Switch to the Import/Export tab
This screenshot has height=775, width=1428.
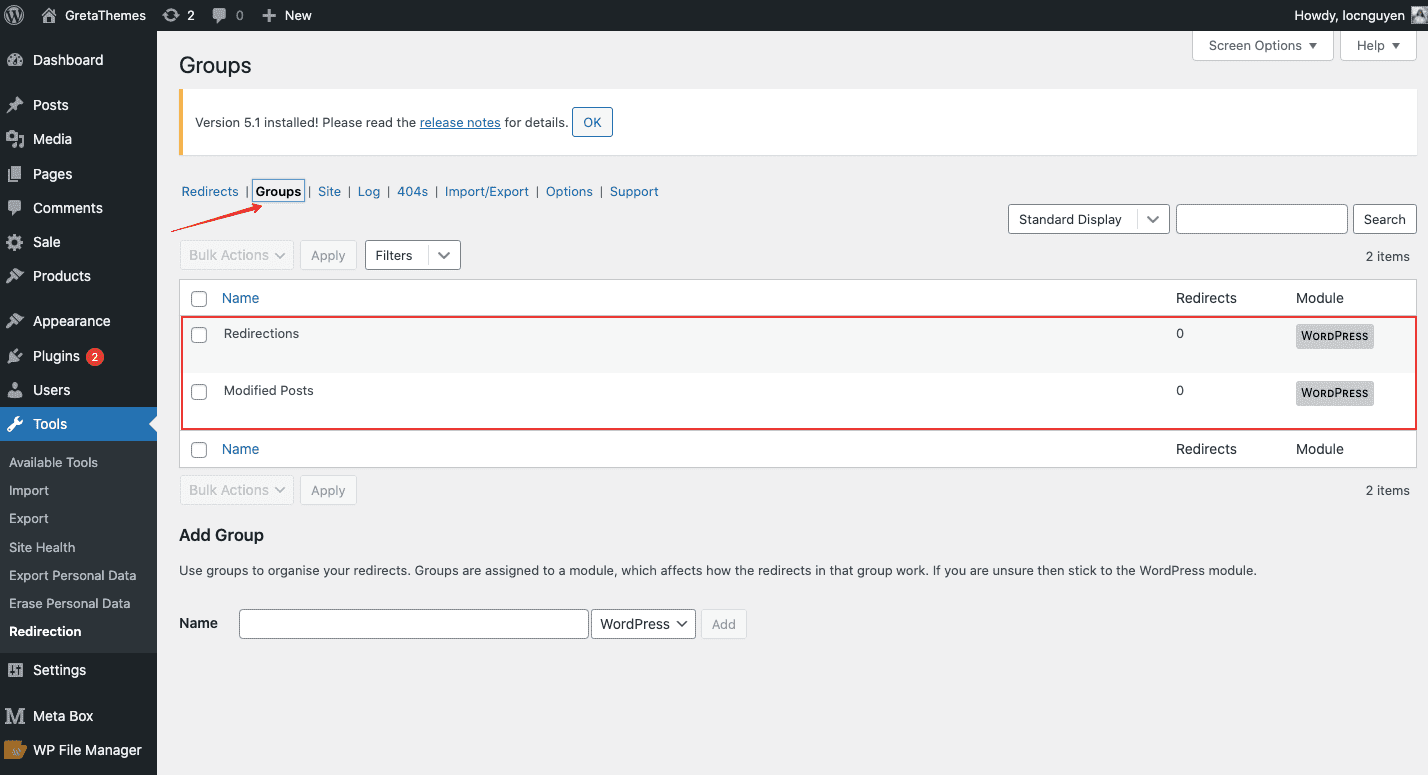[487, 192]
